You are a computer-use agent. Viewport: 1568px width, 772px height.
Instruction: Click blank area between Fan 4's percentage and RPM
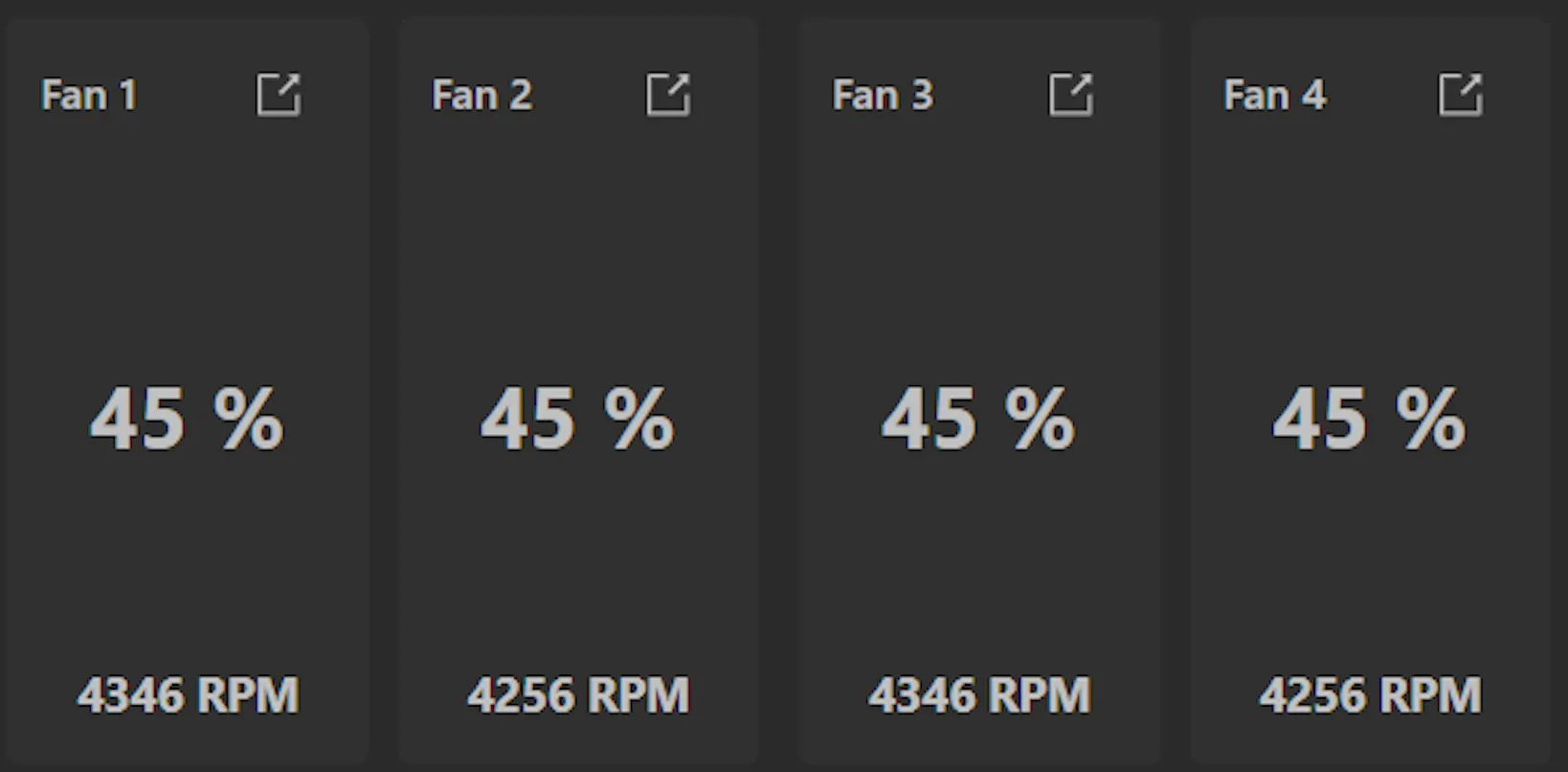(x=1369, y=565)
